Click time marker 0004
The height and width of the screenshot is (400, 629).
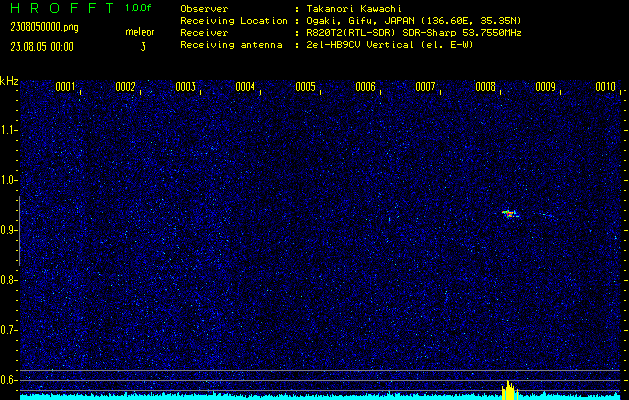[245, 87]
